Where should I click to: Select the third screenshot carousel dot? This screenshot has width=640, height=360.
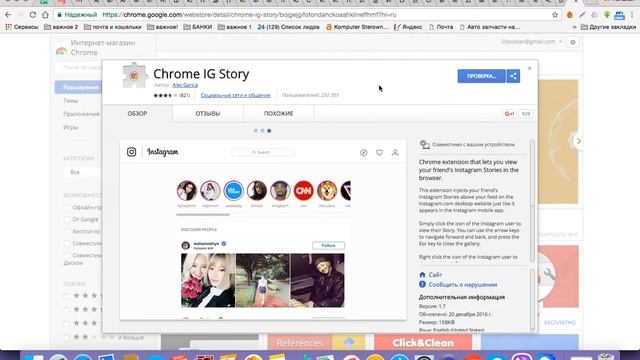click(x=269, y=131)
